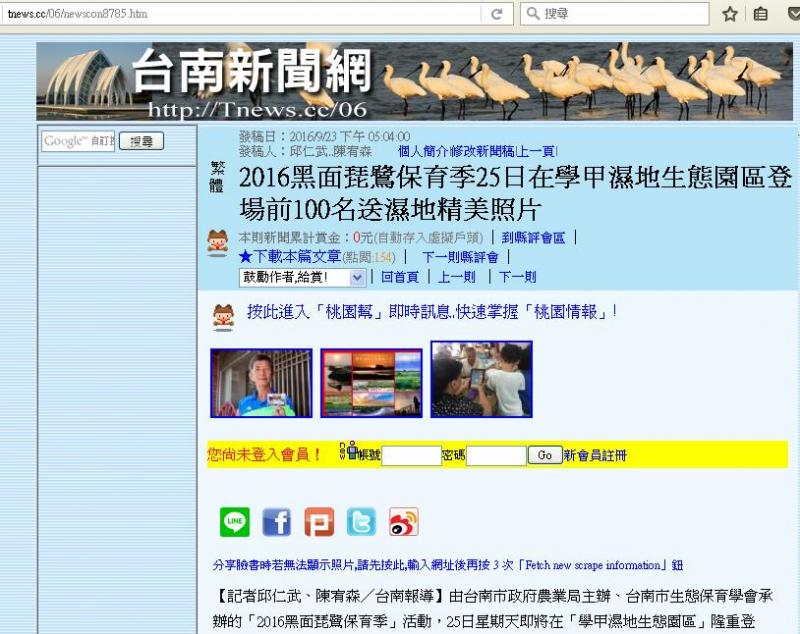
Task: Click the Go login button
Action: pyautogui.click(x=544, y=455)
